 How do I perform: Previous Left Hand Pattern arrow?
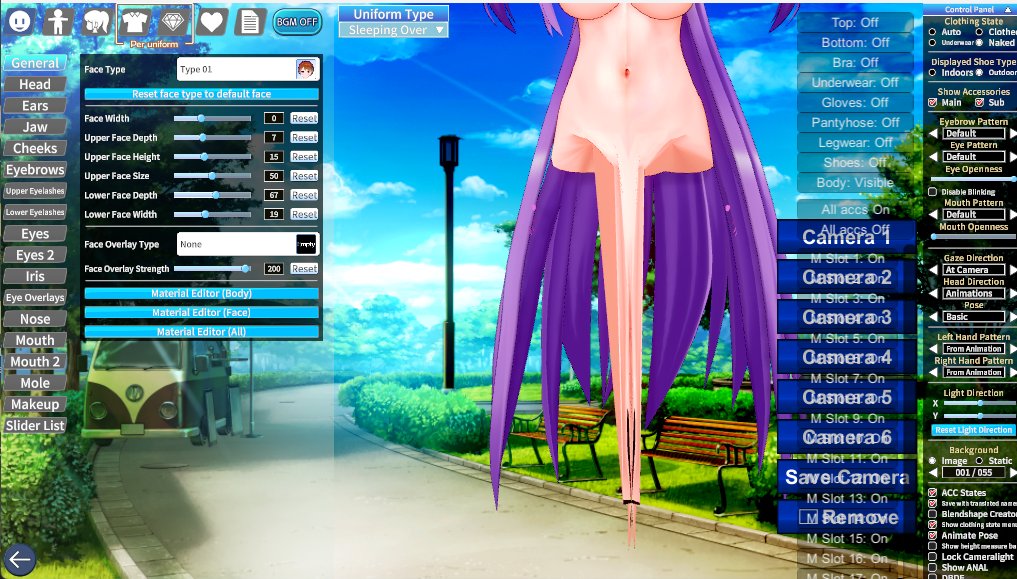[x=933, y=349]
